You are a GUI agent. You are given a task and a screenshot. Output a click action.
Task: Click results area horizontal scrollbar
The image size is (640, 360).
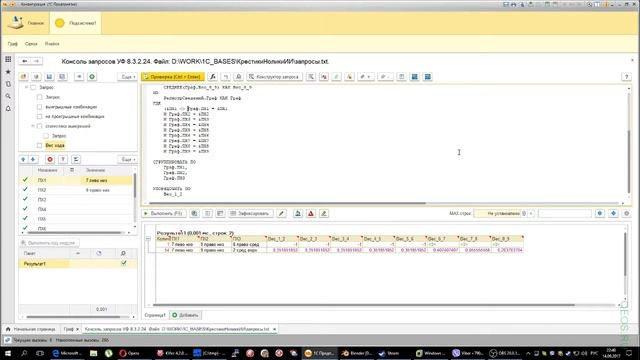tap(363, 304)
